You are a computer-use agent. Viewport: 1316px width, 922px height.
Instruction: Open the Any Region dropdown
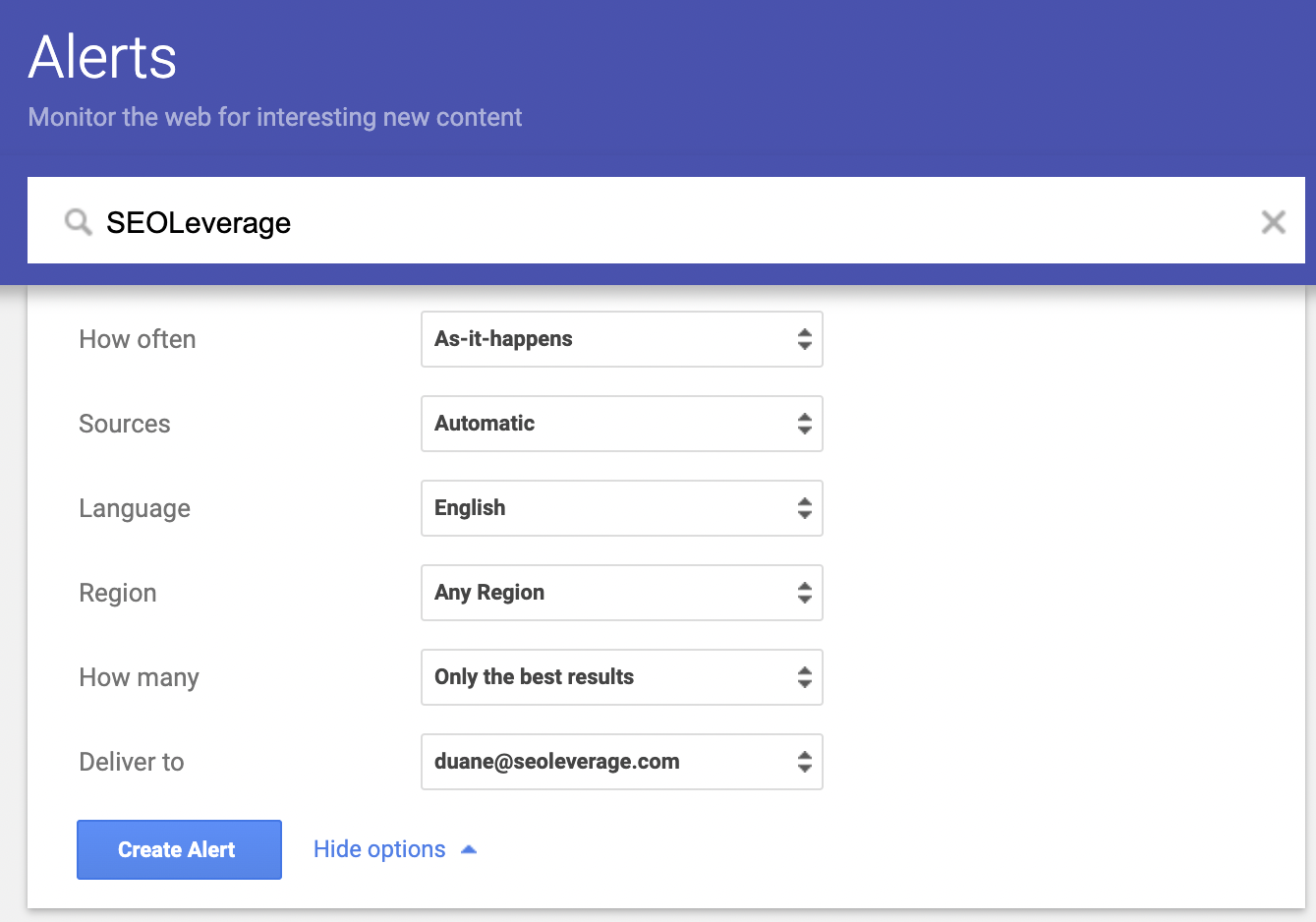(x=621, y=593)
